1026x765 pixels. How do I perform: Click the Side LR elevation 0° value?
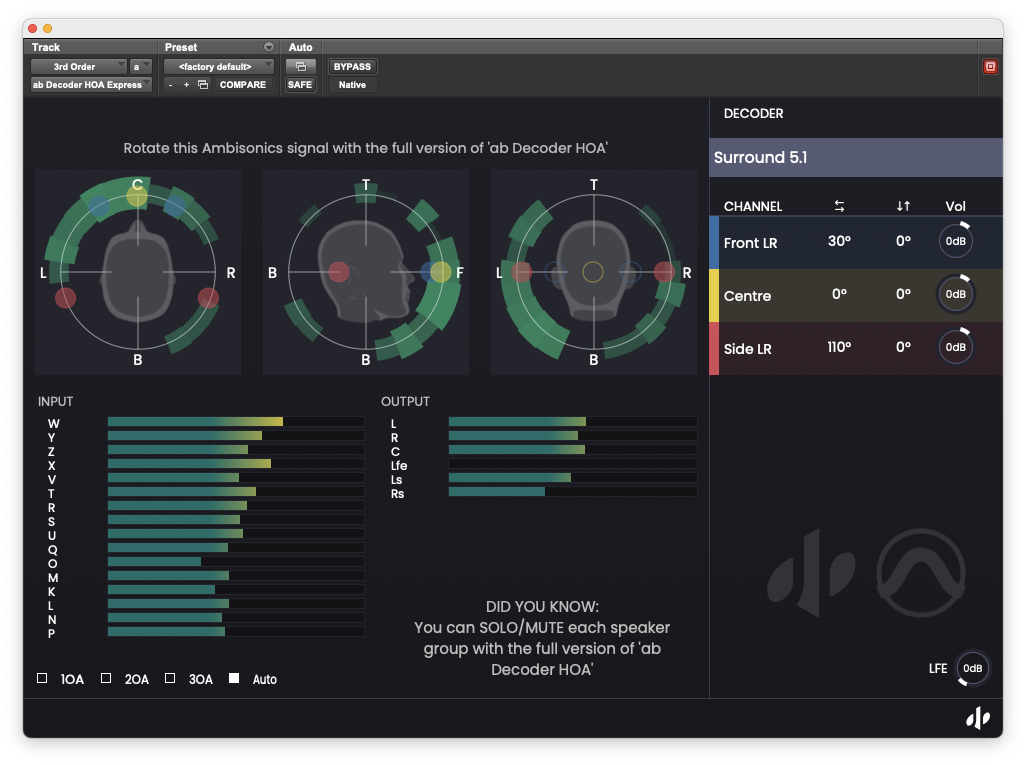click(x=903, y=347)
